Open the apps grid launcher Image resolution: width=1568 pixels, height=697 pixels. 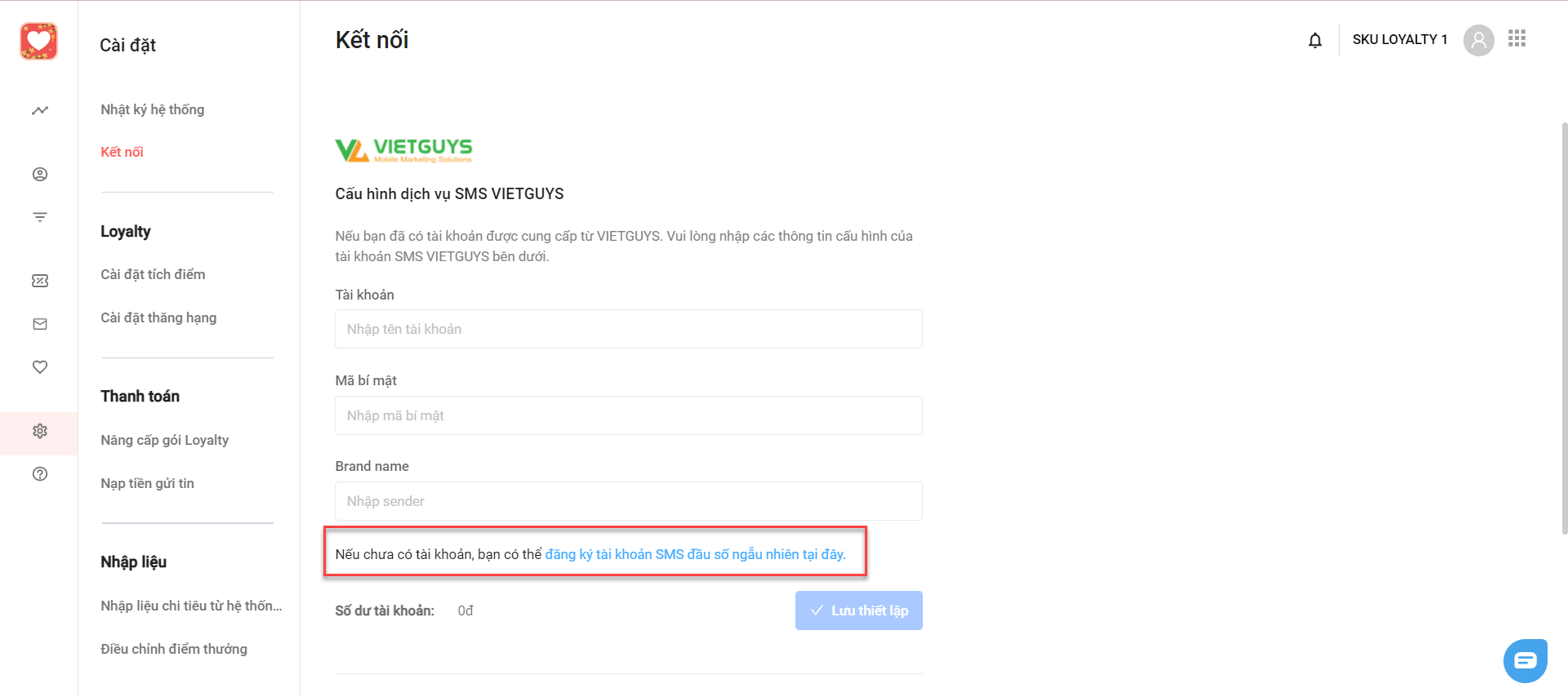point(1517,38)
